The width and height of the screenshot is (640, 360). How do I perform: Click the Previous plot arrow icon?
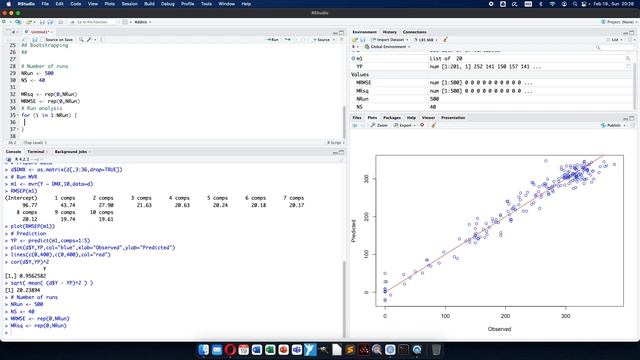coord(355,125)
